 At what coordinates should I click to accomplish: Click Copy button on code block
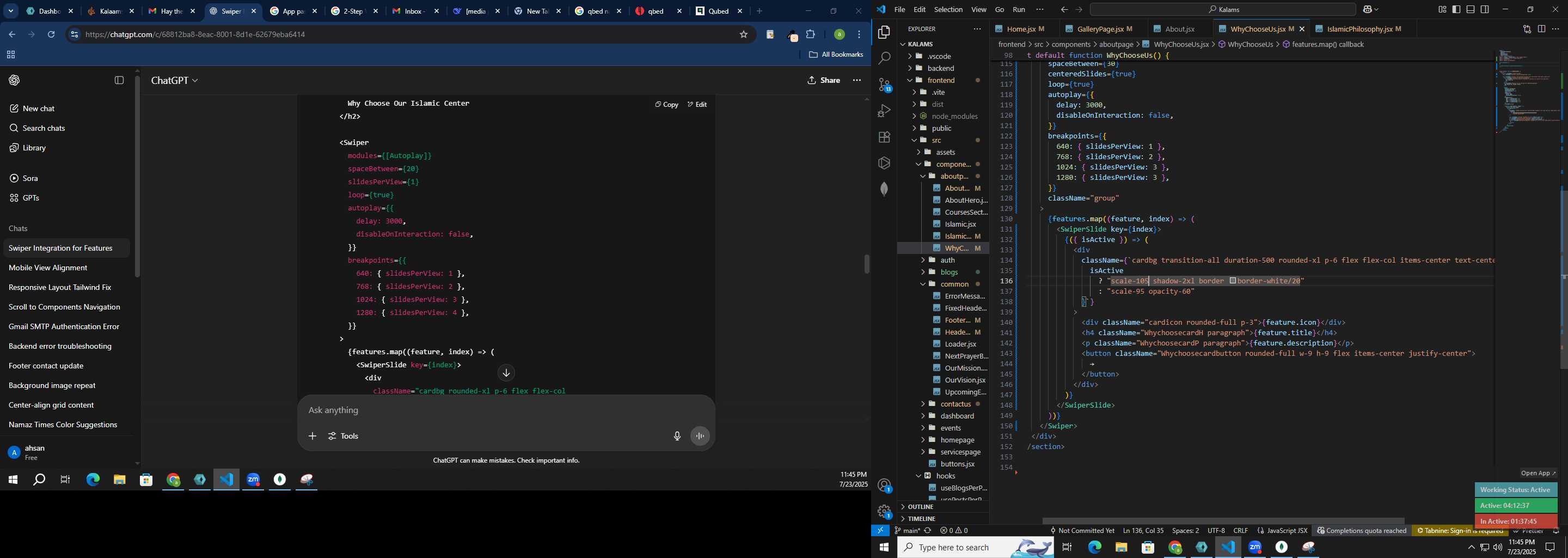[666, 105]
